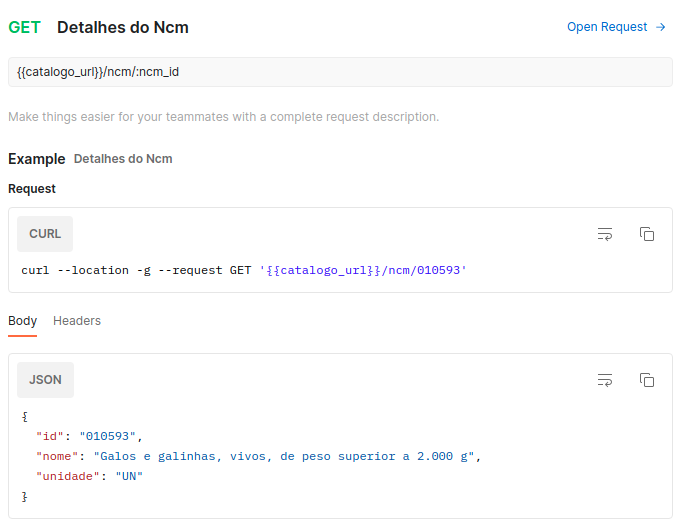Select the example name 'Detalhes do Ncm'
Image resolution: width=686 pixels, height=532 pixels.
[x=123, y=159]
